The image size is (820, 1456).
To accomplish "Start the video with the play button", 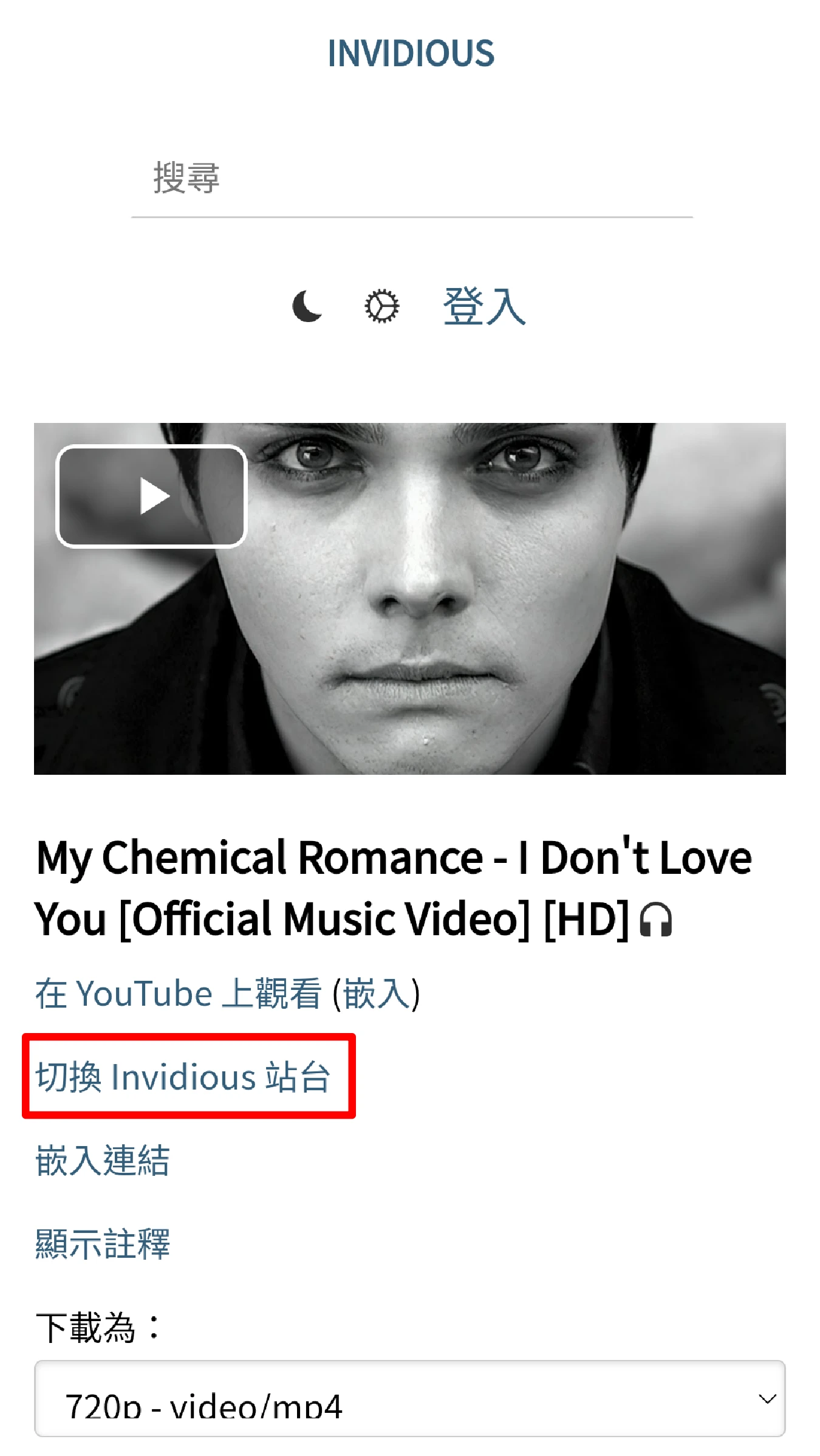I will click(151, 496).
